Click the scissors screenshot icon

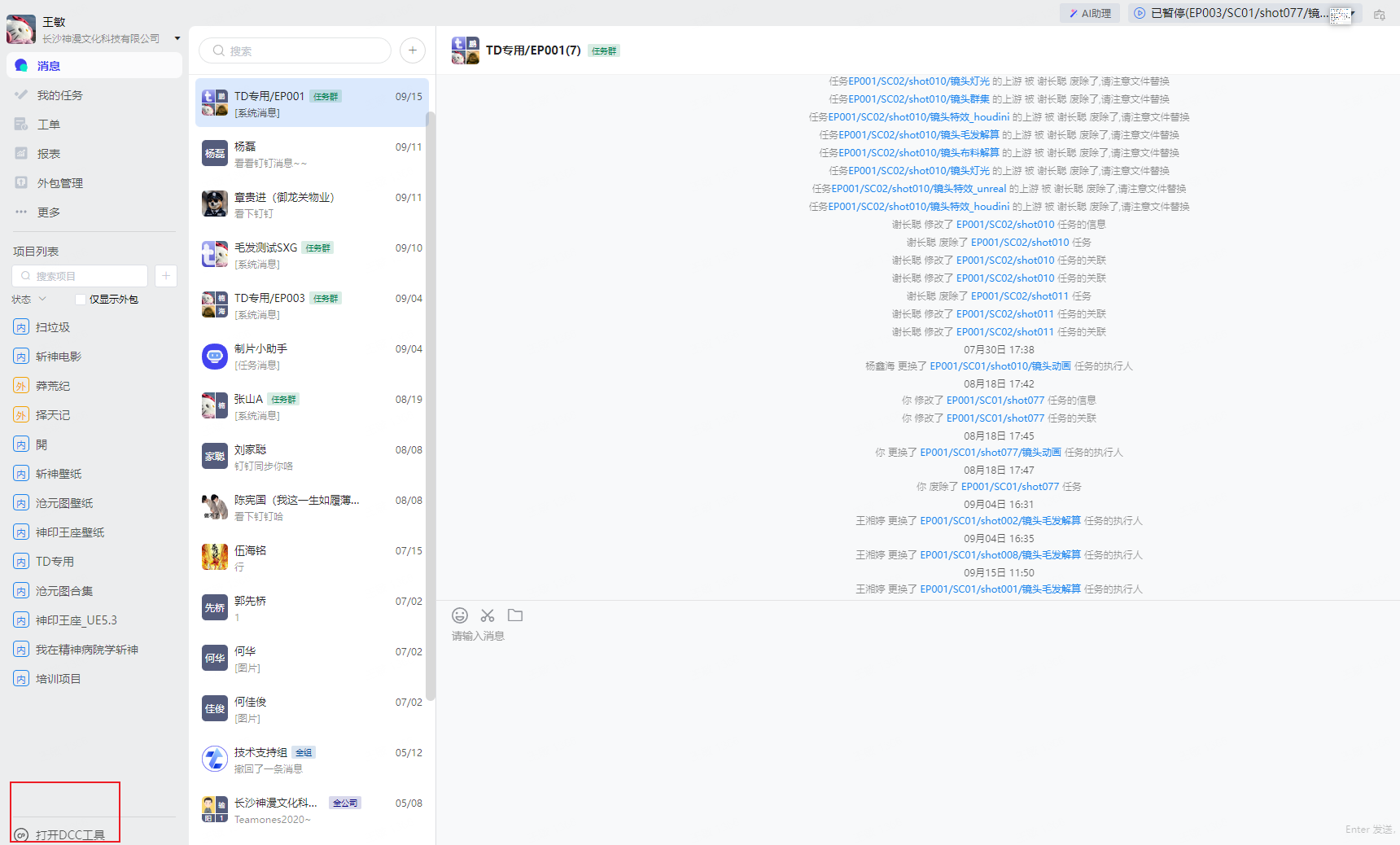488,615
